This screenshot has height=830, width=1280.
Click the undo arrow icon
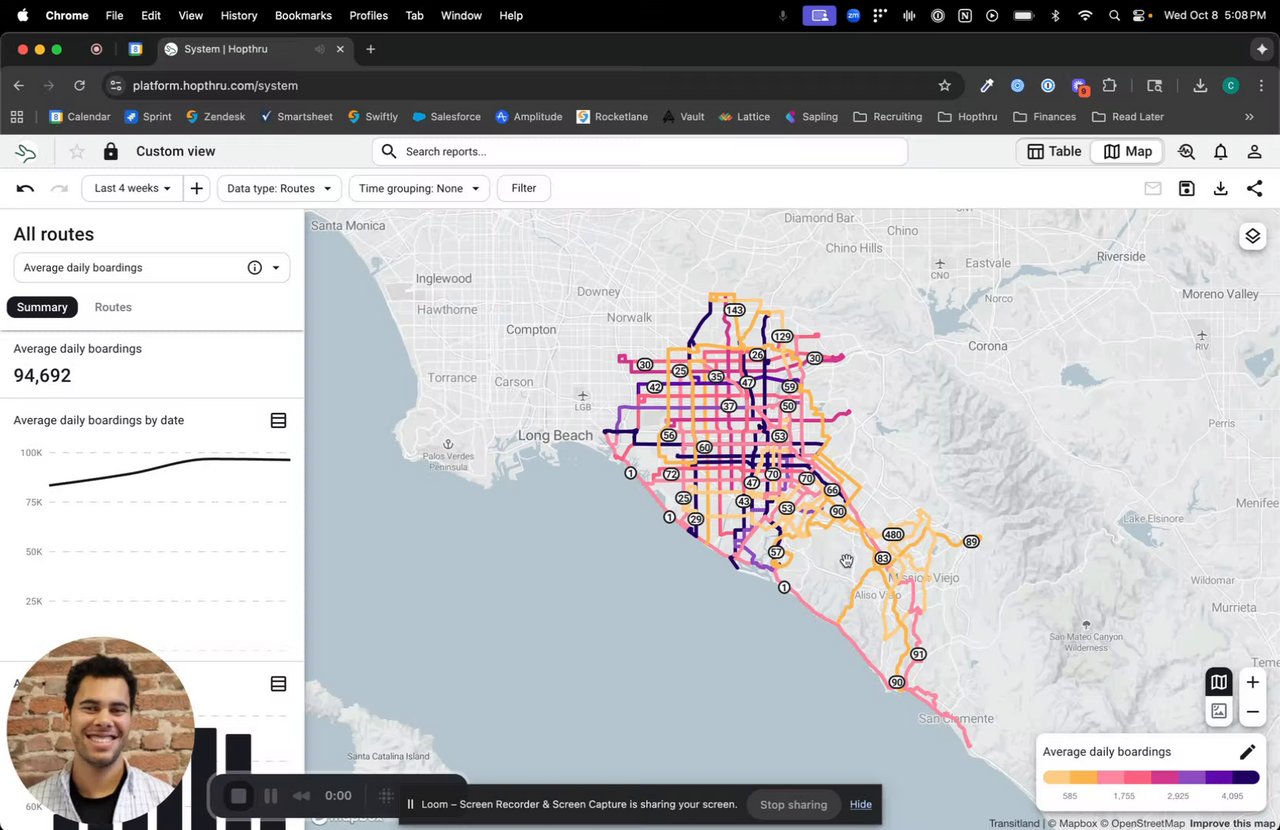25,188
